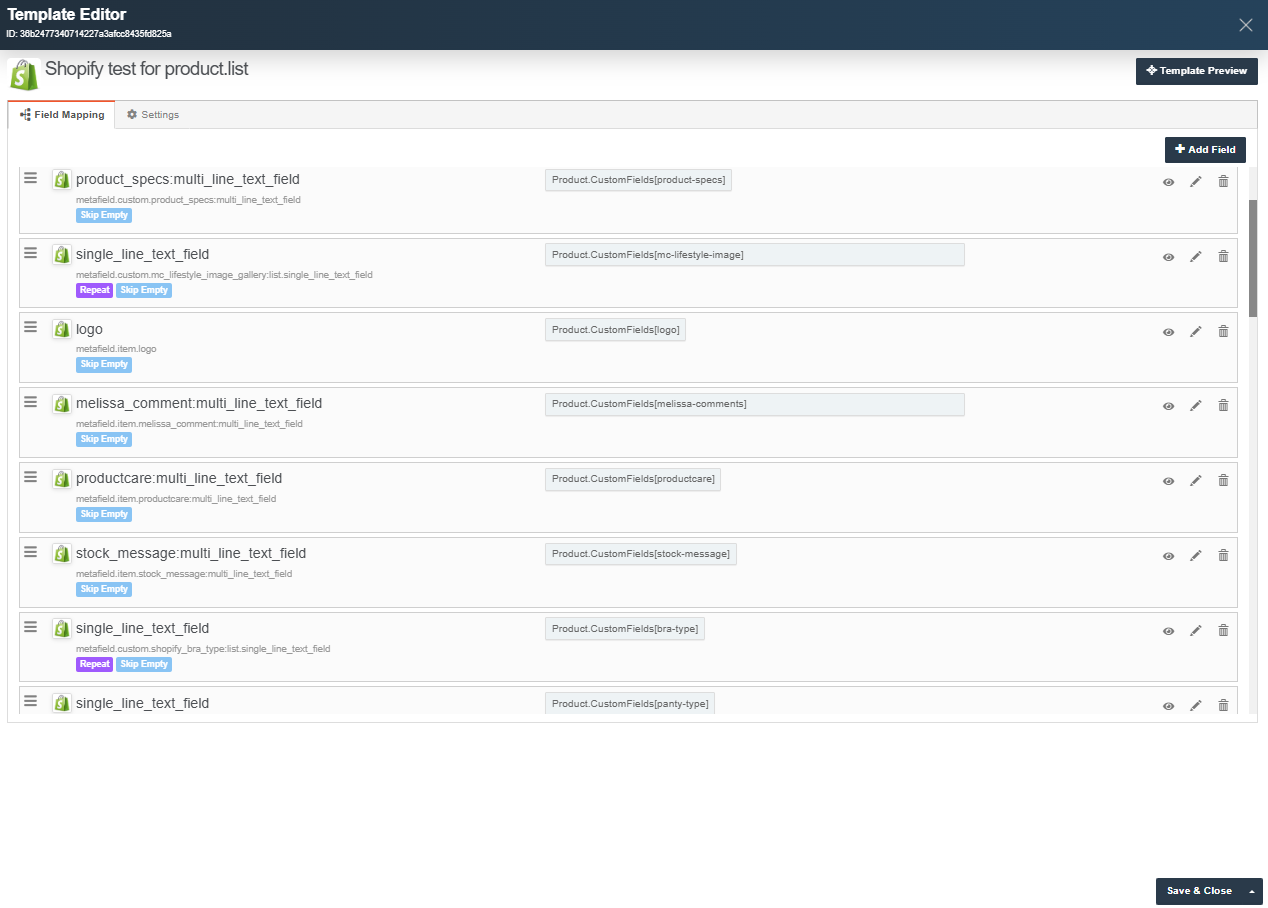Image resolution: width=1268 pixels, height=908 pixels.
Task: Click trash icon for mc-lifestyle-image row
Action: (1223, 257)
